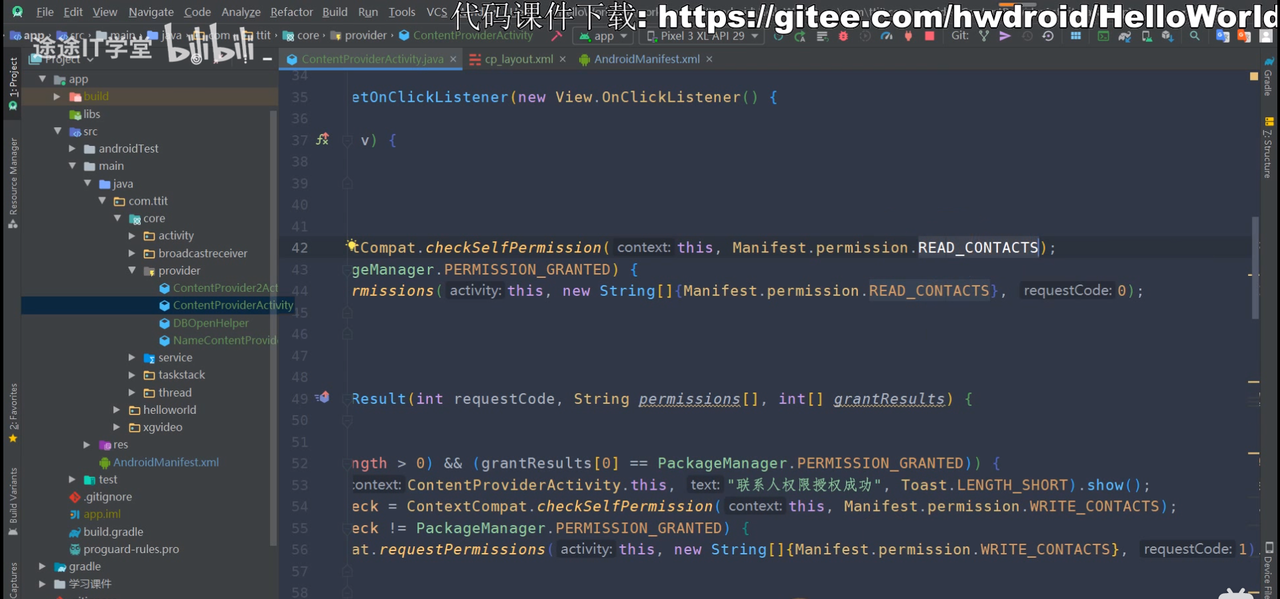1280x599 pixels.
Task: Click the Git update project branch icon
Action: pyautogui.click(x=984, y=36)
